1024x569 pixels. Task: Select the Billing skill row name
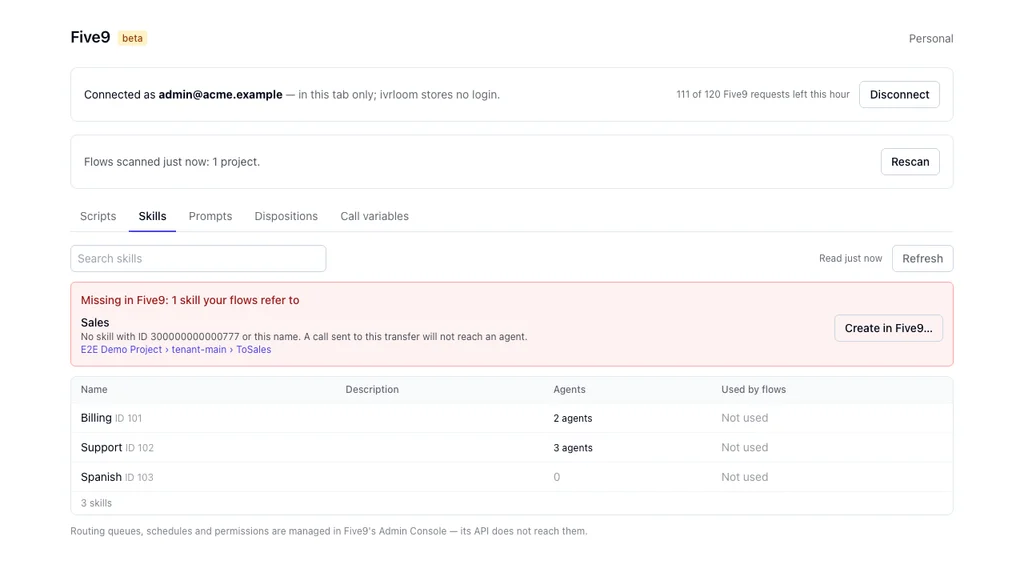96,418
